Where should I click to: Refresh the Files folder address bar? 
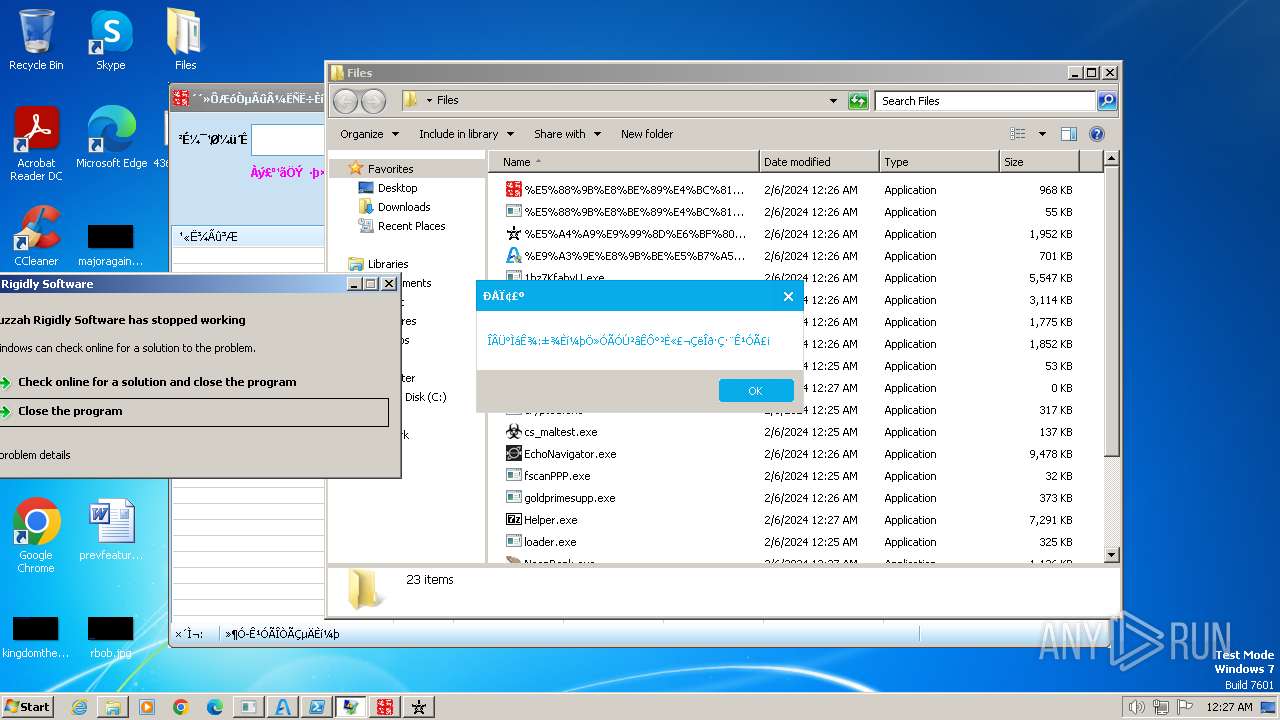tap(858, 100)
